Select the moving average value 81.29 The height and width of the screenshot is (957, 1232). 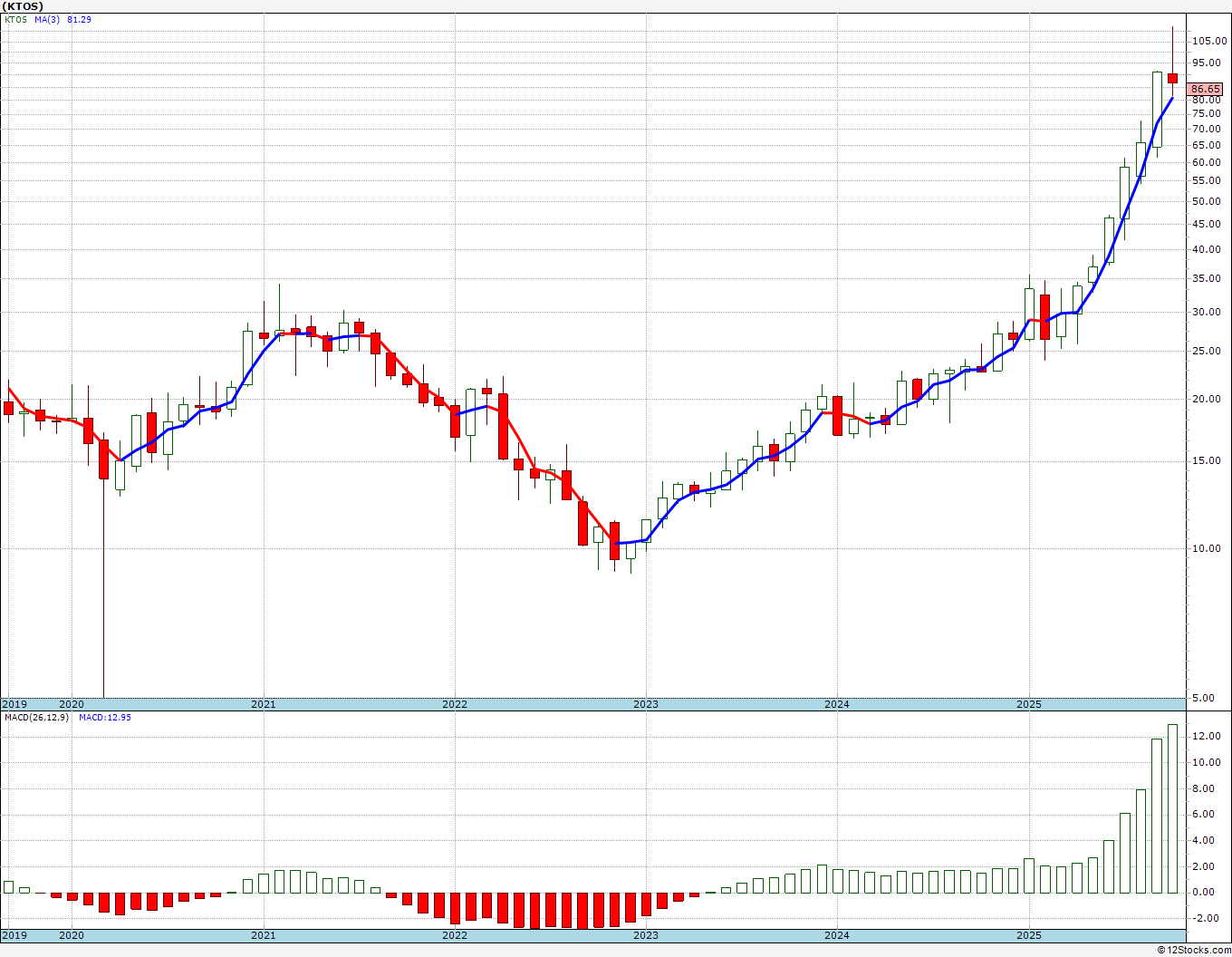click(80, 20)
